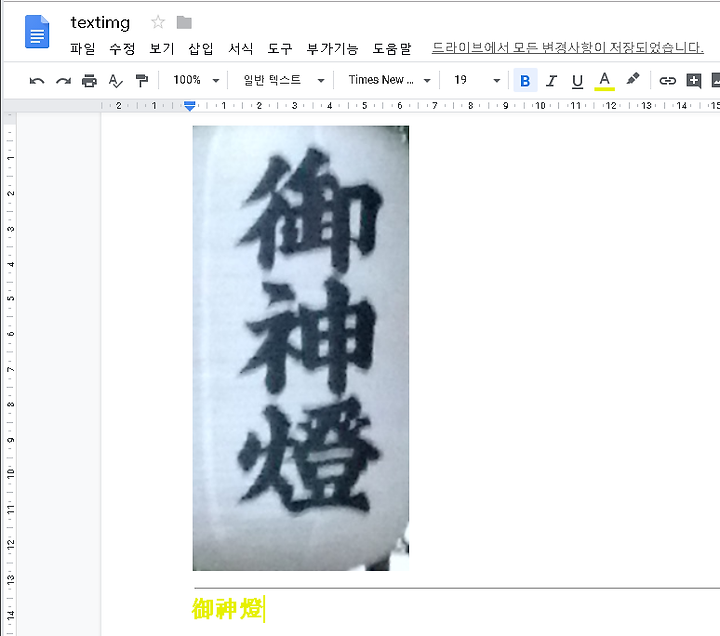Screen dimensions: 720x636
Task: Select the paint format roller
Action: point(142,81)
